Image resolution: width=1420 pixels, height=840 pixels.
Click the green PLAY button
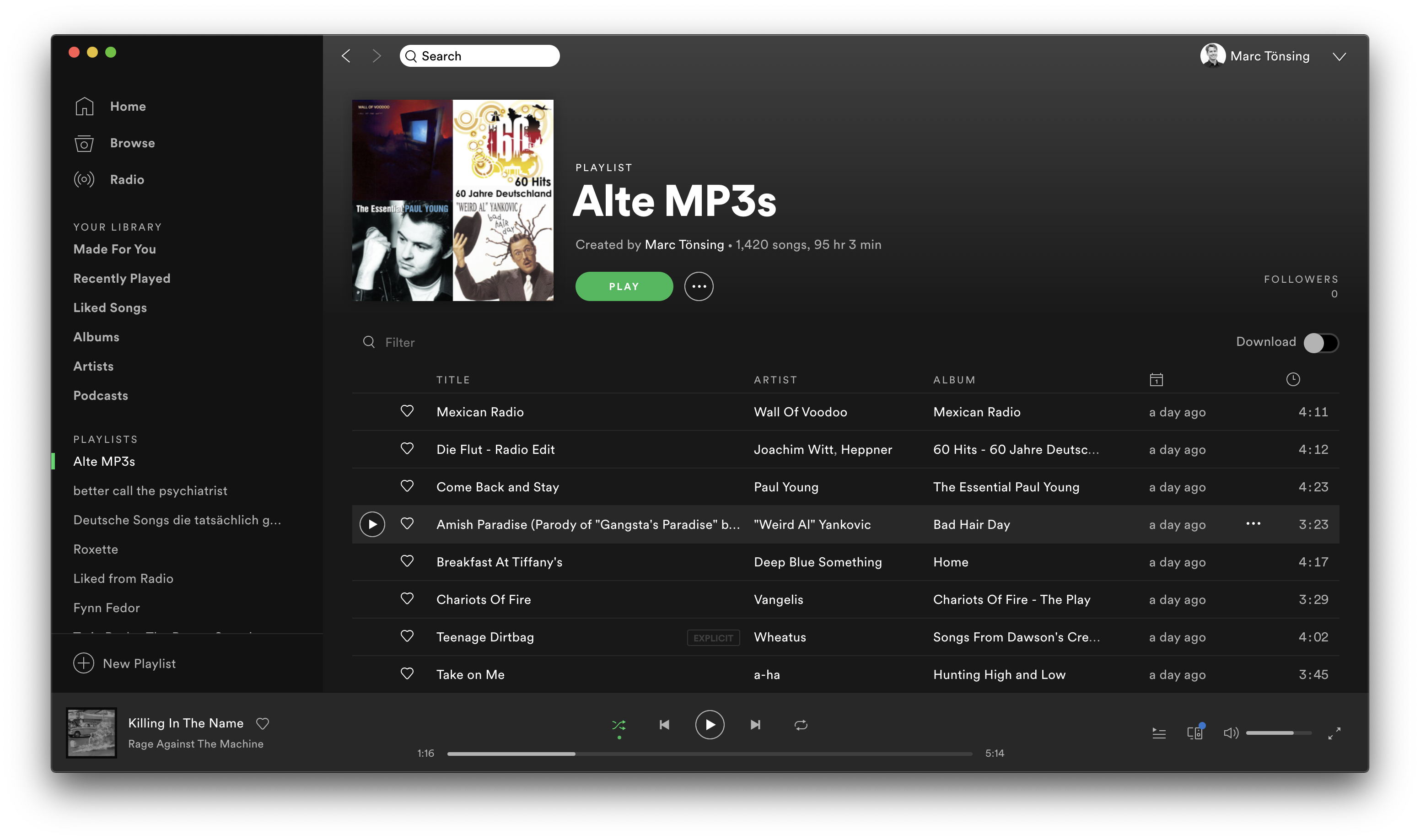pyautogui.click(x=624, y=286)
